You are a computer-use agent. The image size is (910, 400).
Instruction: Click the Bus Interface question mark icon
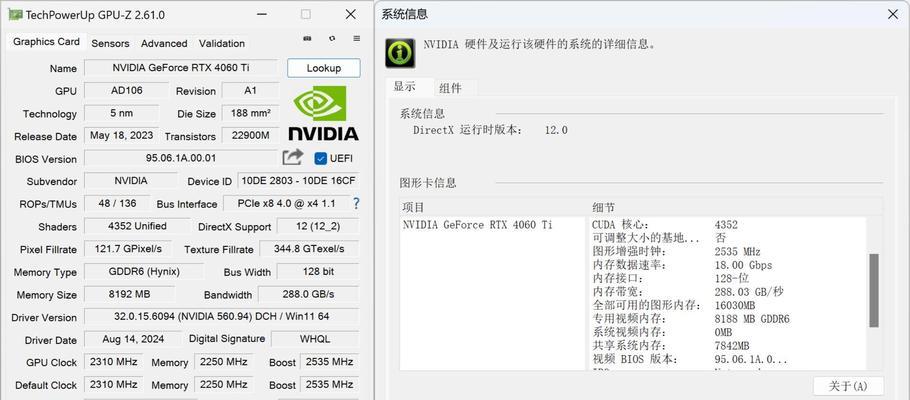pyautogui.click(x=356, y=203)
